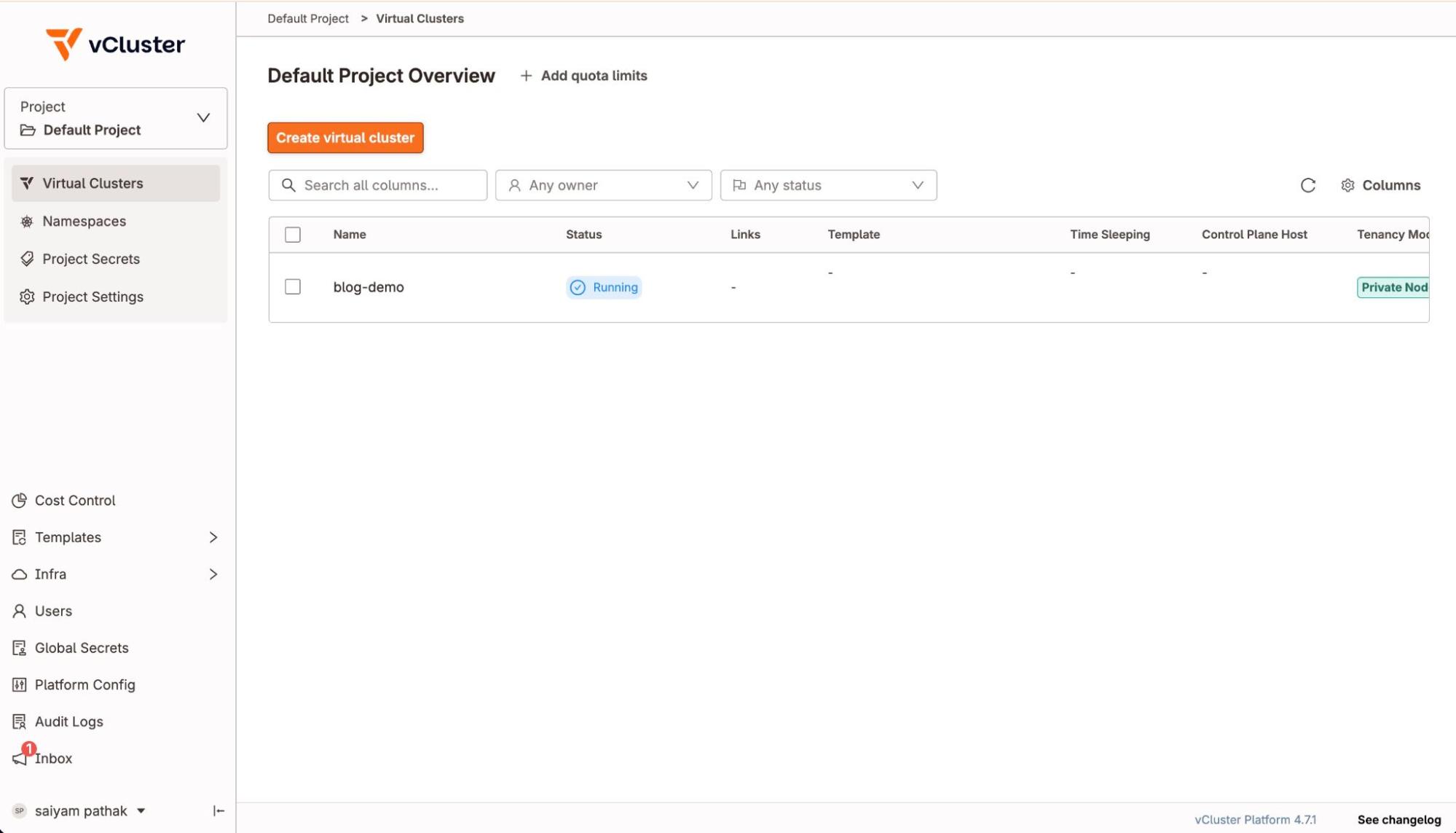The height and width of the screenshot is (833, 1456).
Task: Open Columns settings gear
Action: (1347, 185)
